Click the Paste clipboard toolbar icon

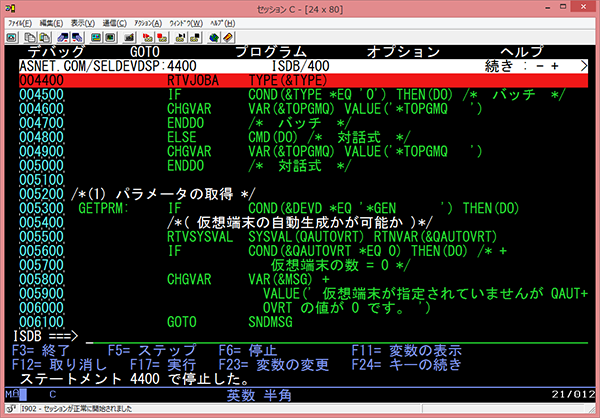tap(44, 35)
